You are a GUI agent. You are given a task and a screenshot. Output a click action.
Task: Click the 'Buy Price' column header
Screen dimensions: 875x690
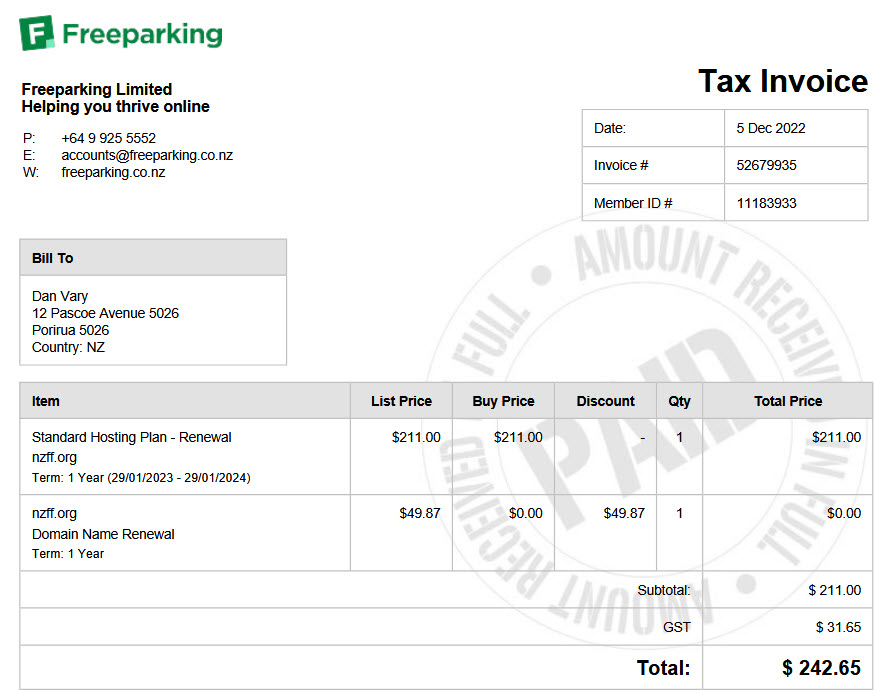[x=503, y=401]
